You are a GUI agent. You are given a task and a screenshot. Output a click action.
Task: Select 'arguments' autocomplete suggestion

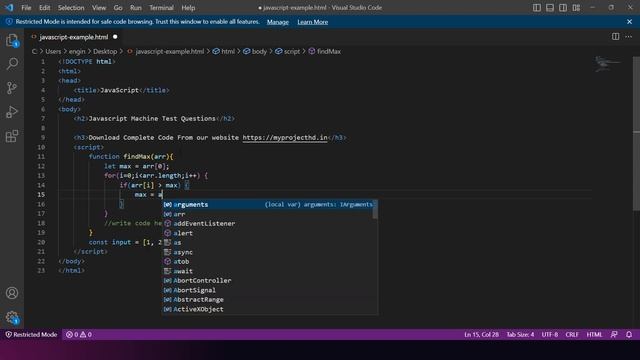pyautogui.click(x=267, y=204)
